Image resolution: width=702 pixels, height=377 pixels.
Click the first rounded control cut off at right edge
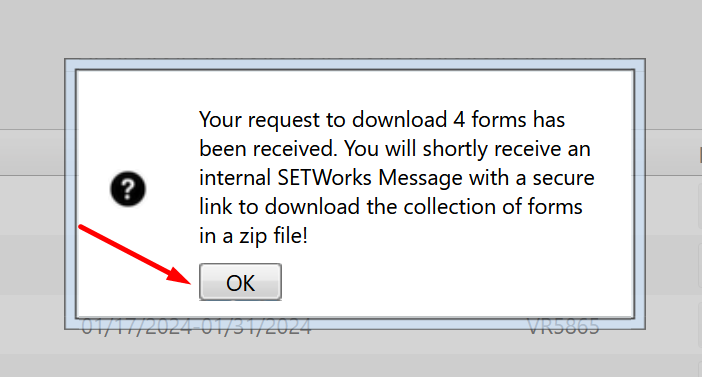(700, 206)
